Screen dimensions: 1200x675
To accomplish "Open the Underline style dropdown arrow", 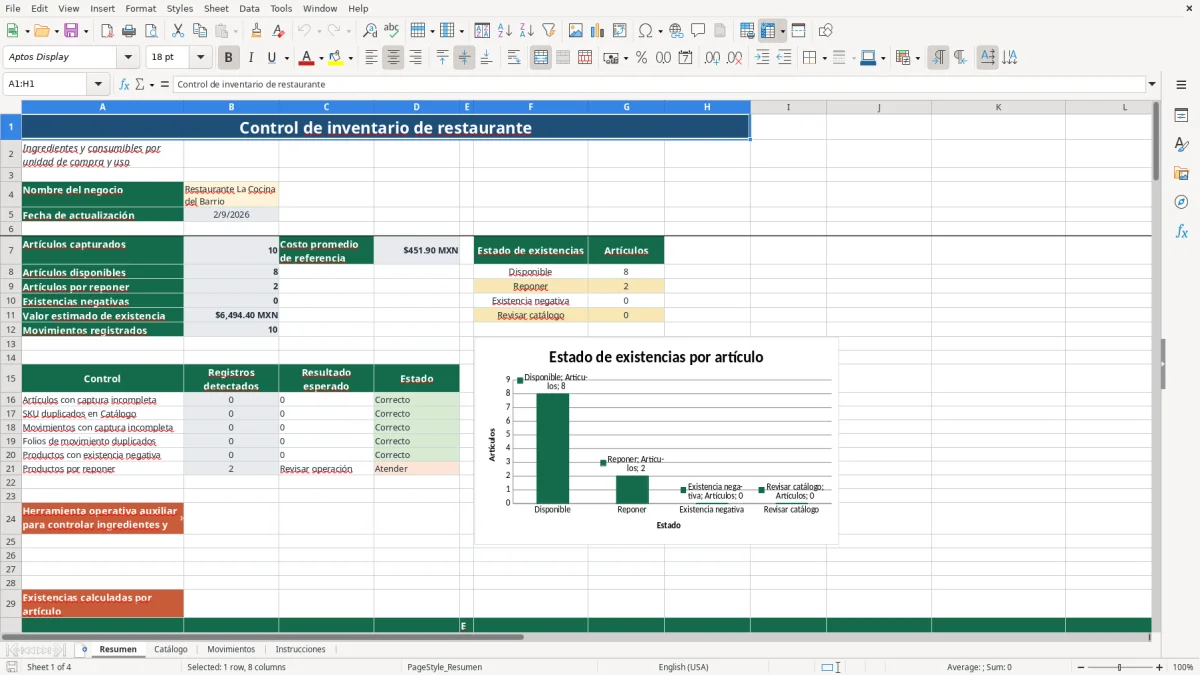I will [287, 58].
